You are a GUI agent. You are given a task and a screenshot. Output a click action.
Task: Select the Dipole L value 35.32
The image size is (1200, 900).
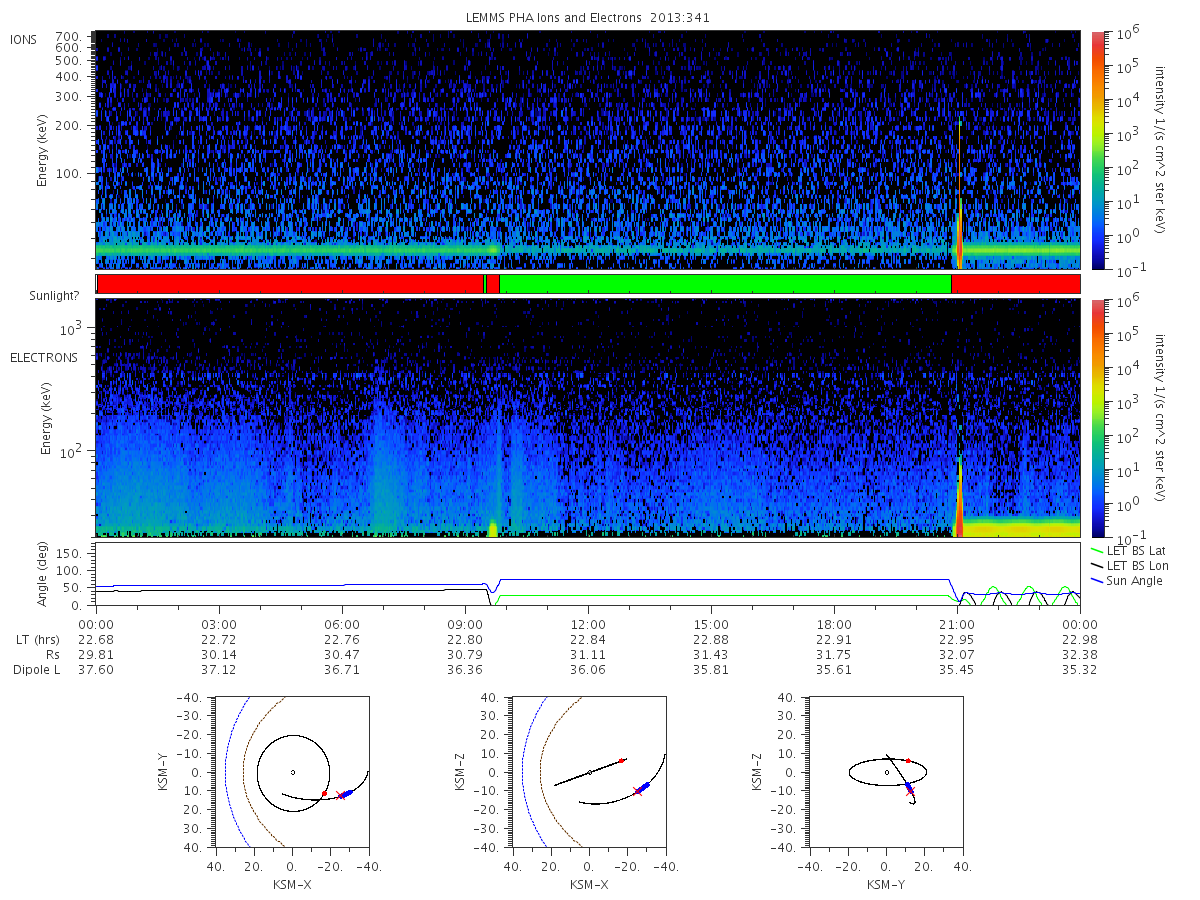1080,669
